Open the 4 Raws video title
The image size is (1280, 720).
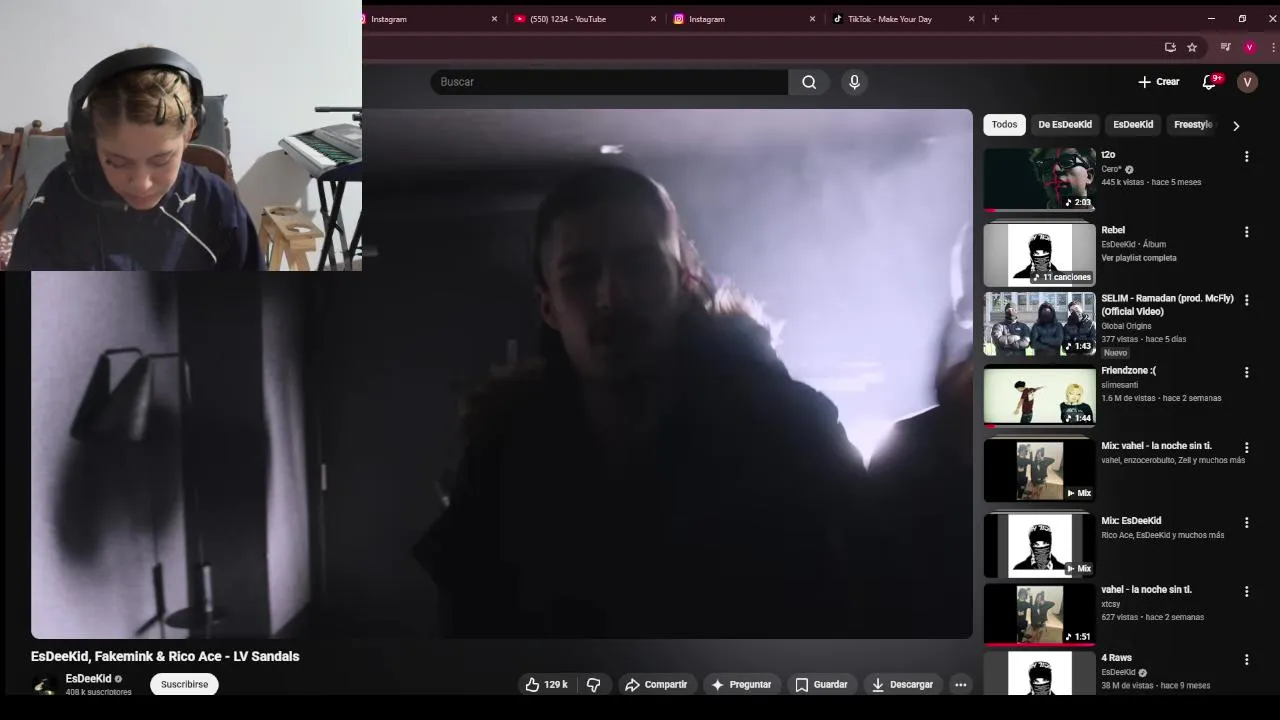point(1116,658)
